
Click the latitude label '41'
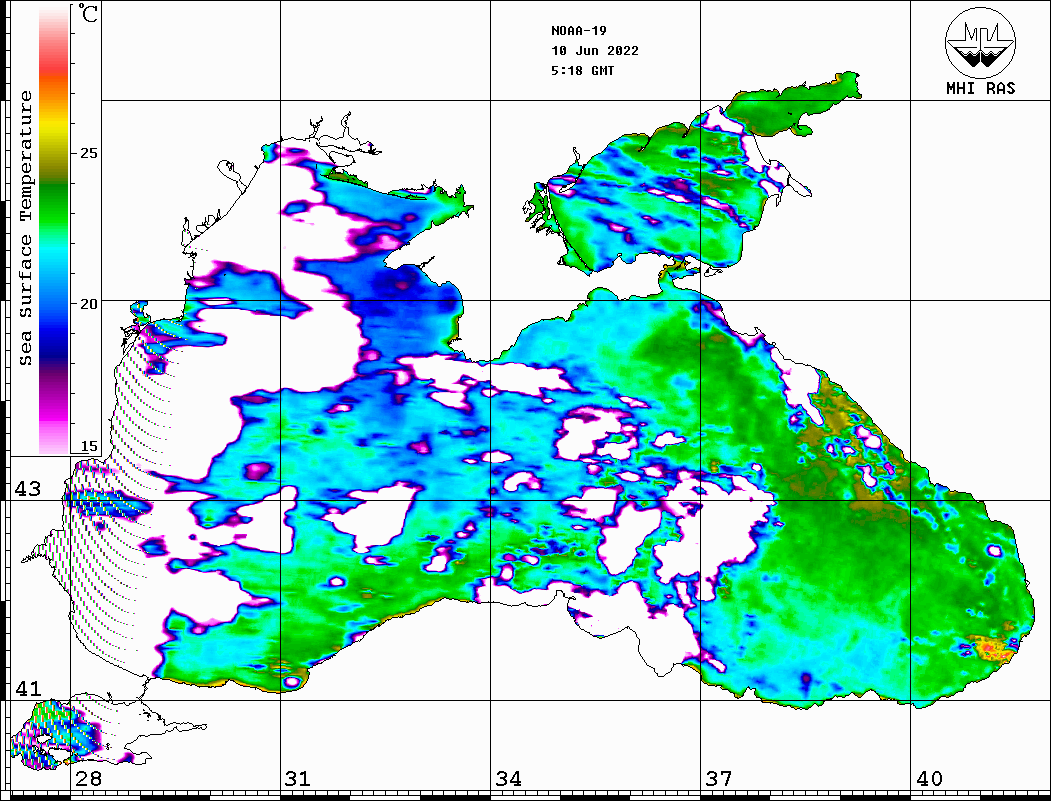click(x=28, y=688)
